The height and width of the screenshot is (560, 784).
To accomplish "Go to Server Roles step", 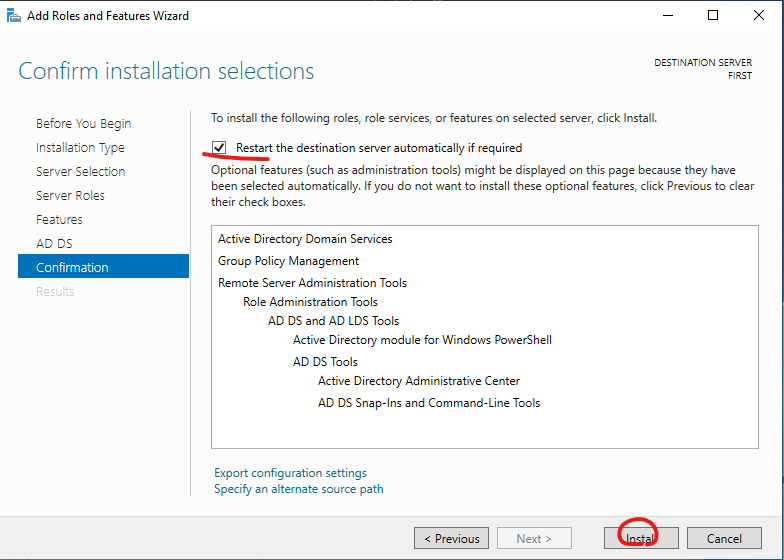I will [x=70, y=196].
